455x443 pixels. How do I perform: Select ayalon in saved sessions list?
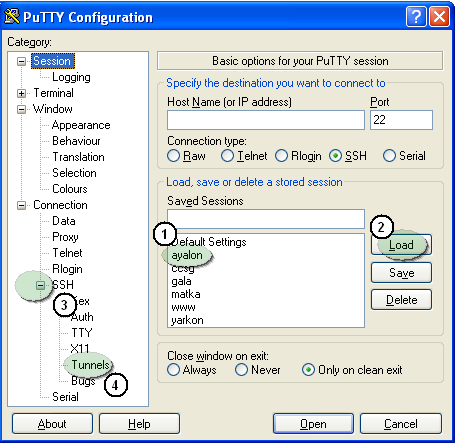pyautogui.click(x=187, y=255)
